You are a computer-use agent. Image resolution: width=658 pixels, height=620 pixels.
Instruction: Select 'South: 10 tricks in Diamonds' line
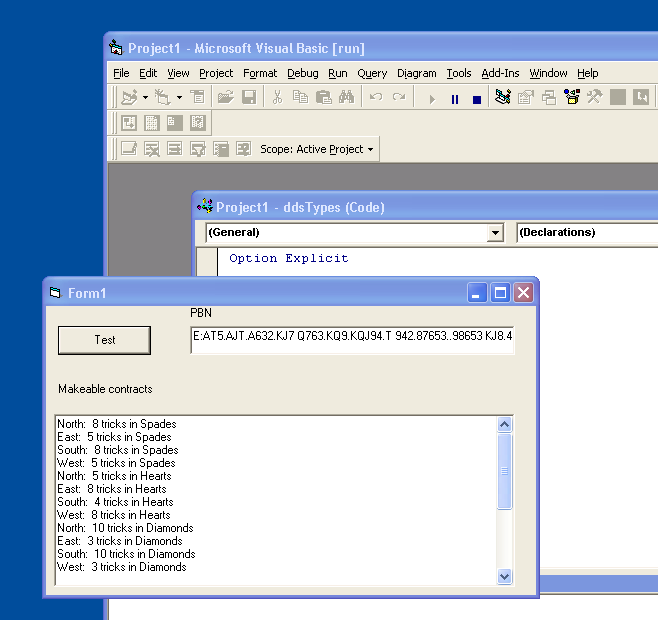click(126, 554)
